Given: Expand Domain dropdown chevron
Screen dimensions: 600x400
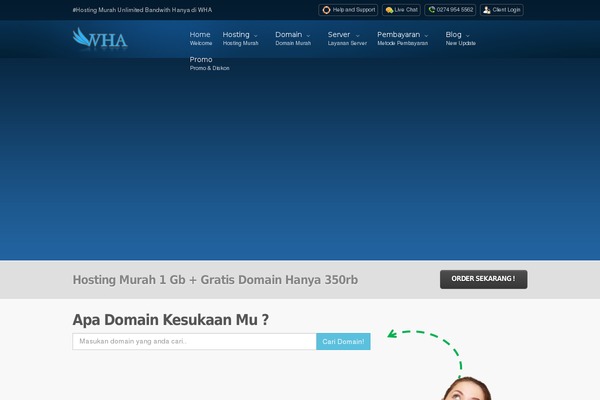Looking at the screenshot, I should pyautogui.click(x=308, y=36).
